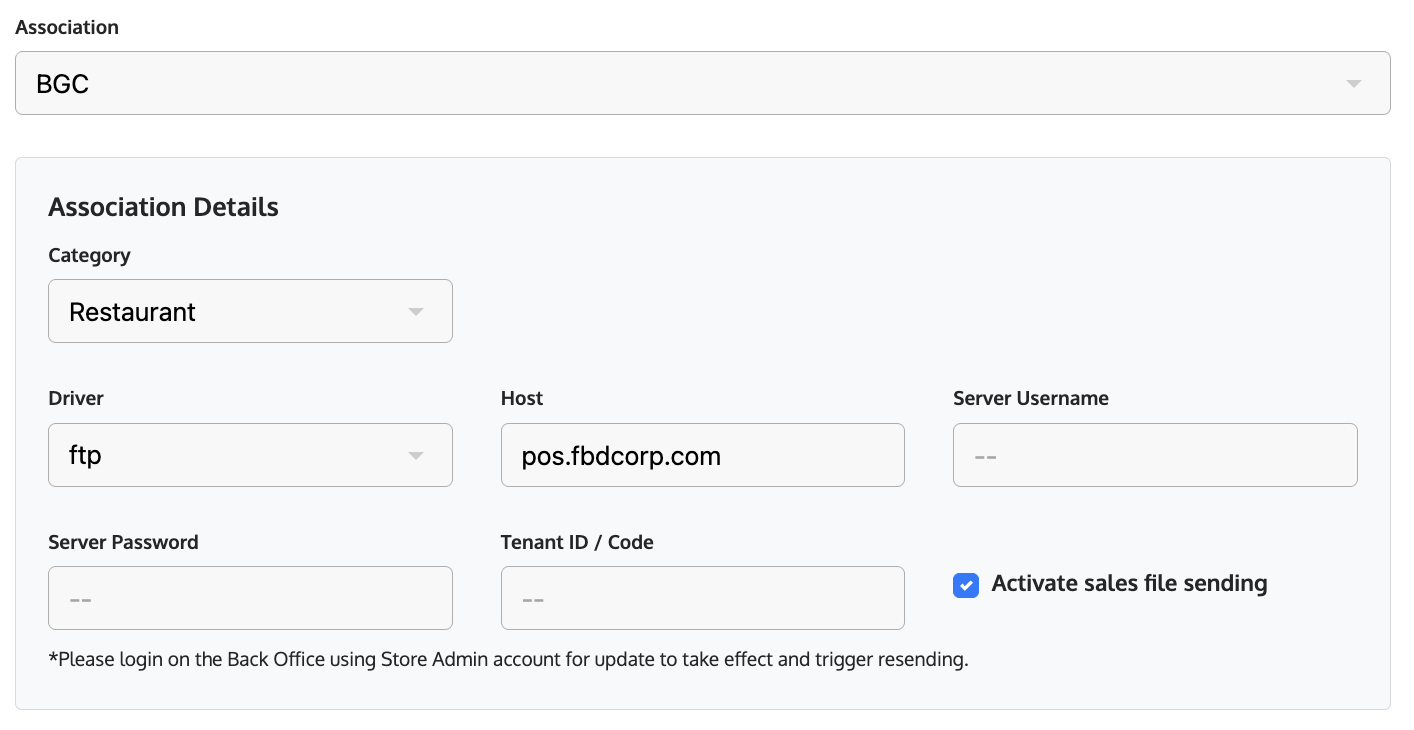1414x730 pixels.
Task: Click the arrow icon in Association field
Action: (1353, 84)
